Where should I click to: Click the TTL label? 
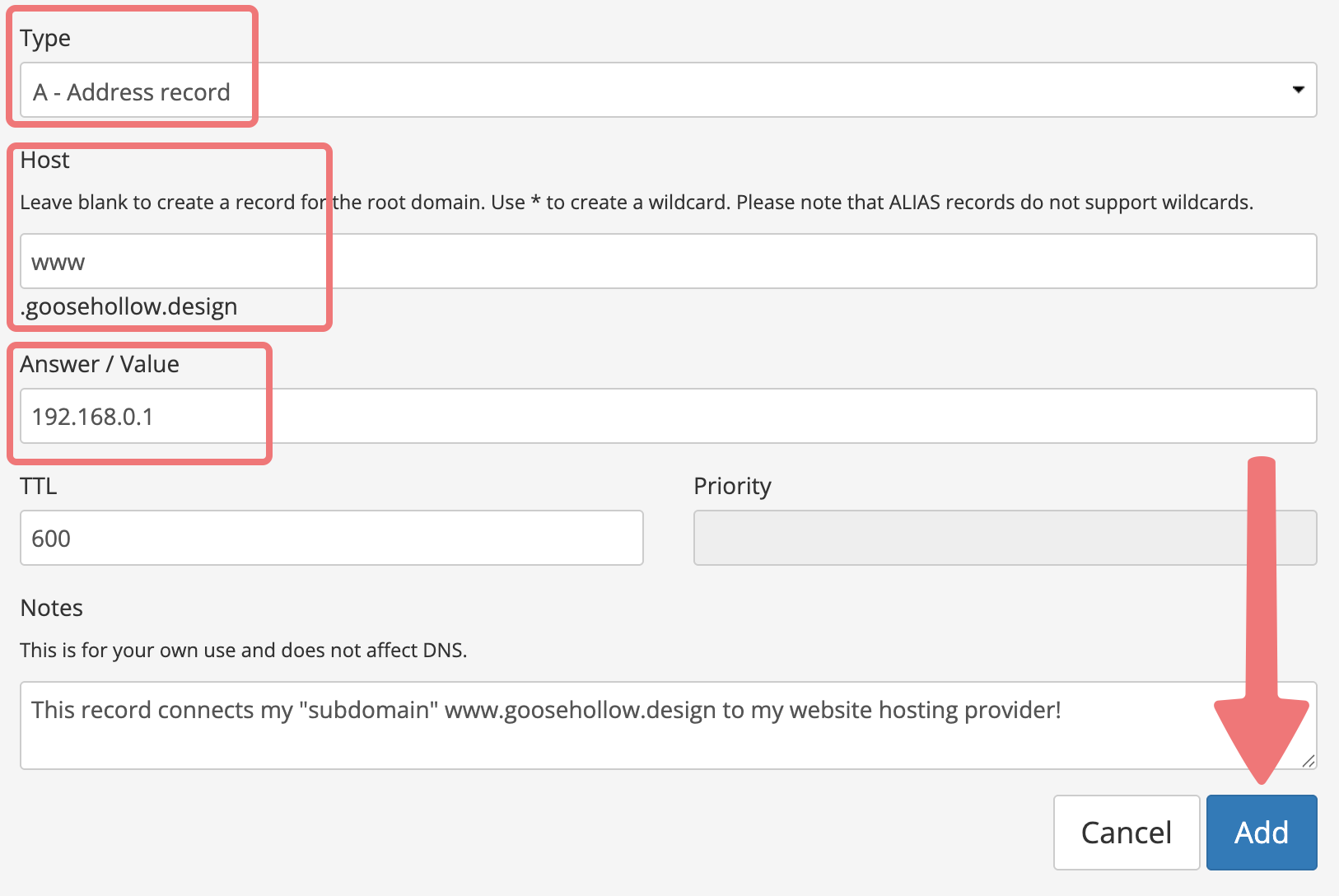[x=38, y=486]
